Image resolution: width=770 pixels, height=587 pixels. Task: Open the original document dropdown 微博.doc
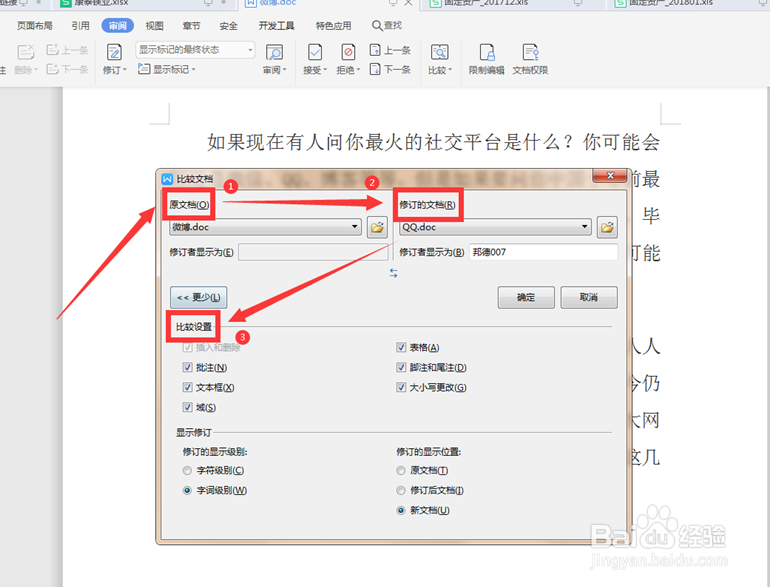354,227
